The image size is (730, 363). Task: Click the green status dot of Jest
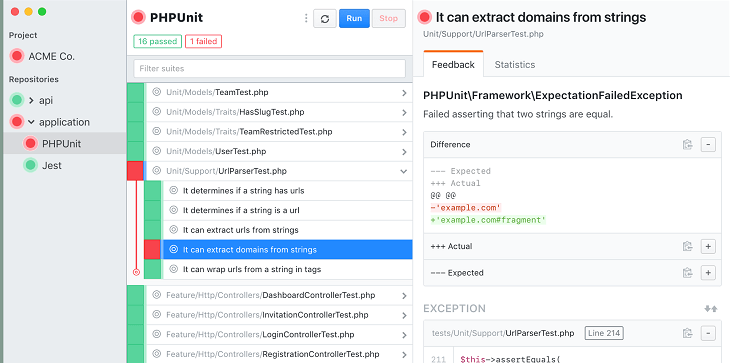pos(30,166)
